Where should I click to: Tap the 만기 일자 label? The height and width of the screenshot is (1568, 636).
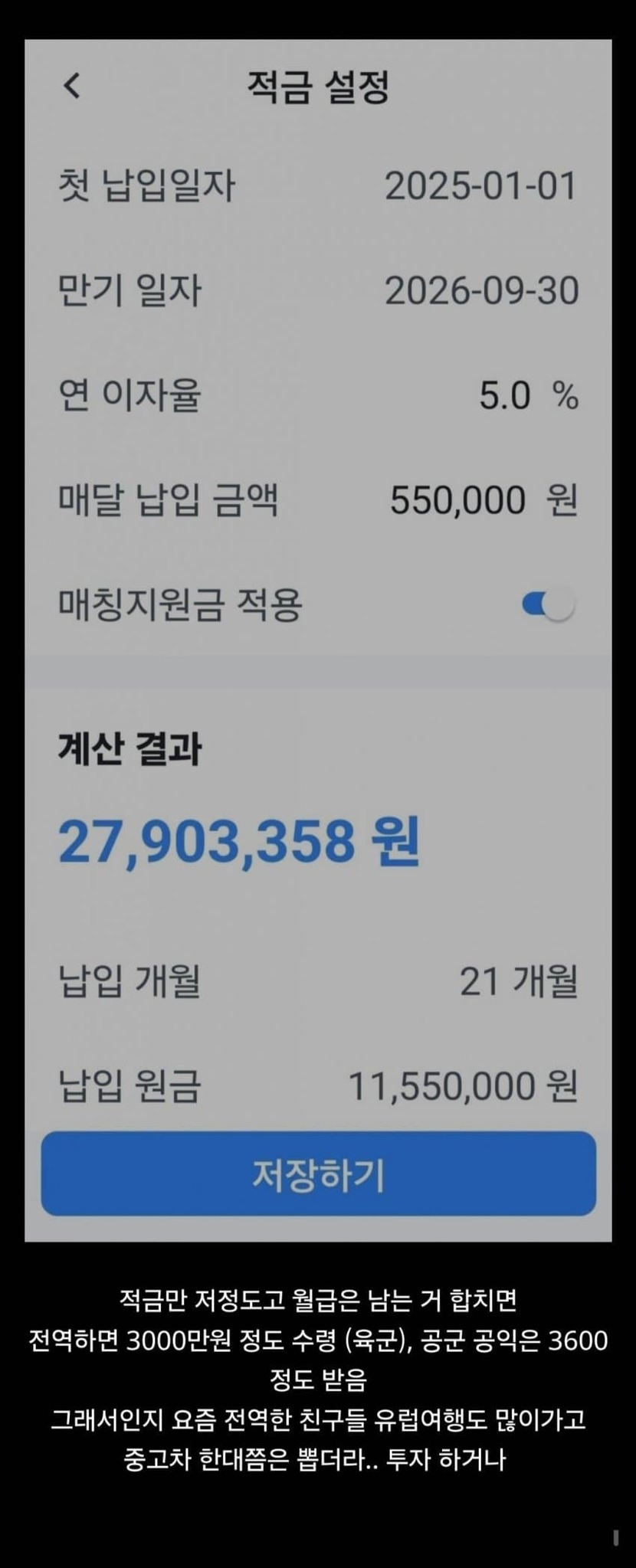point(129,291)
